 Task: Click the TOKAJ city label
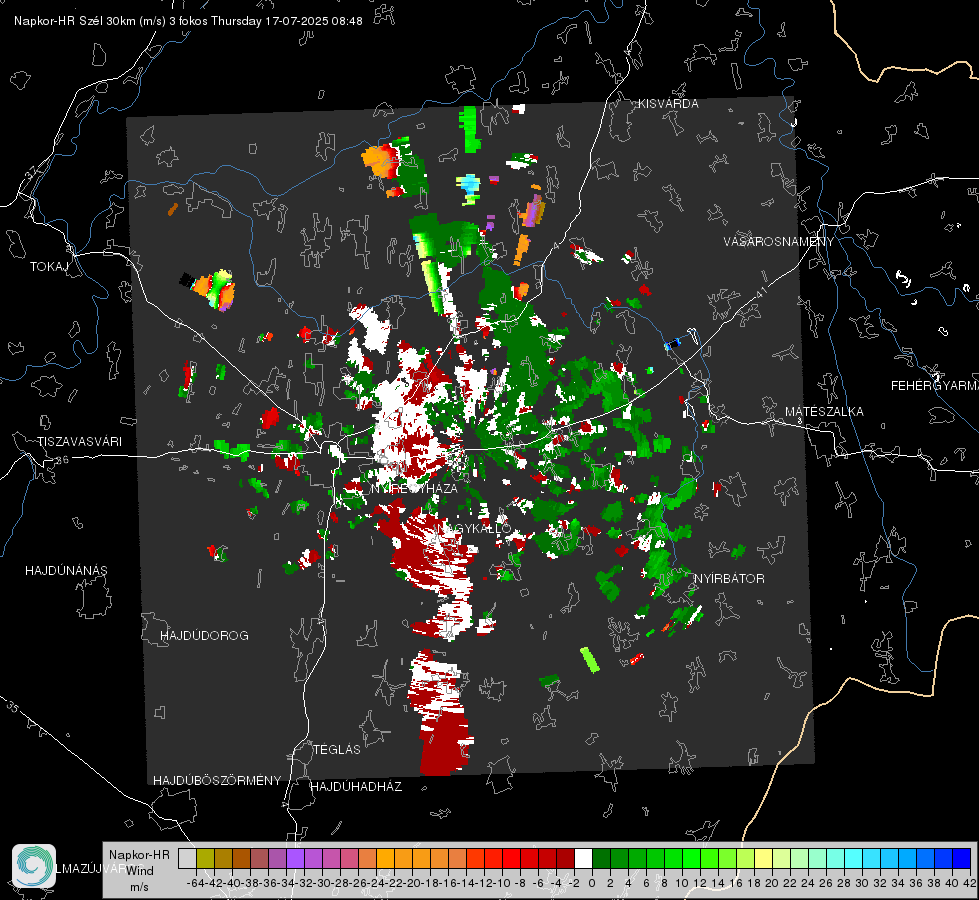49,267
